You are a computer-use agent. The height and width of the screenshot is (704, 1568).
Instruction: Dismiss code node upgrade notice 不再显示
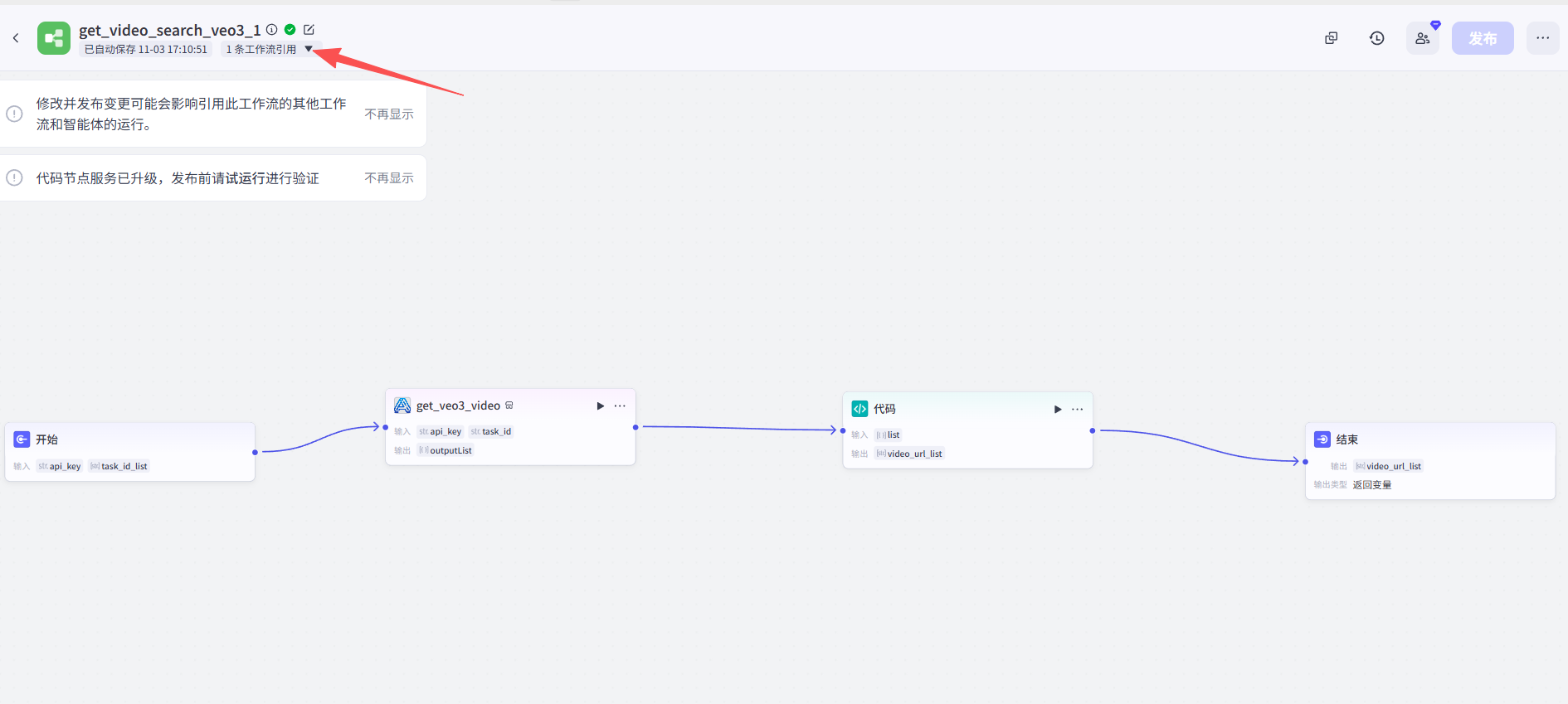pyautogui.click(x=388, y=178)
